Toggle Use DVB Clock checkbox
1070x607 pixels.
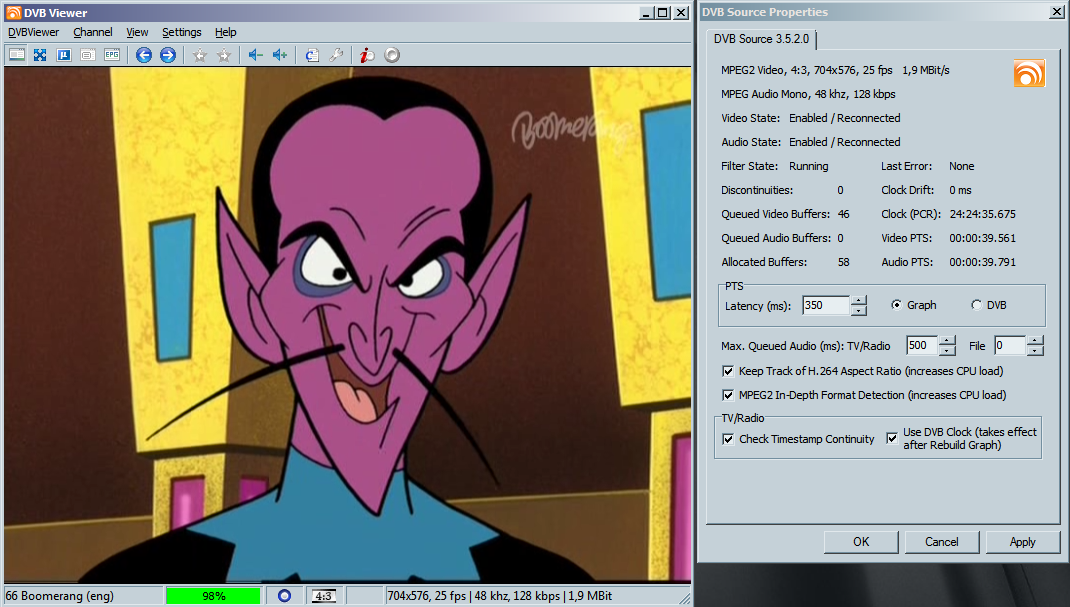(892, 438)
